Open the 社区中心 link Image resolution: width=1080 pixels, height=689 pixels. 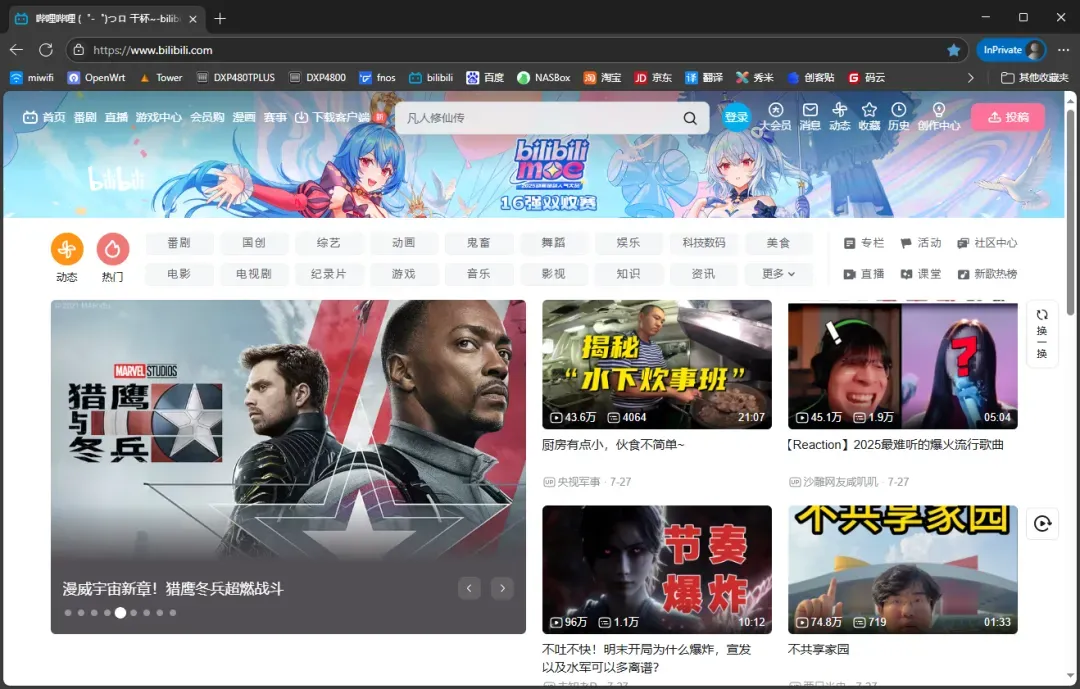pyautogui.click(x=986, y=243)
